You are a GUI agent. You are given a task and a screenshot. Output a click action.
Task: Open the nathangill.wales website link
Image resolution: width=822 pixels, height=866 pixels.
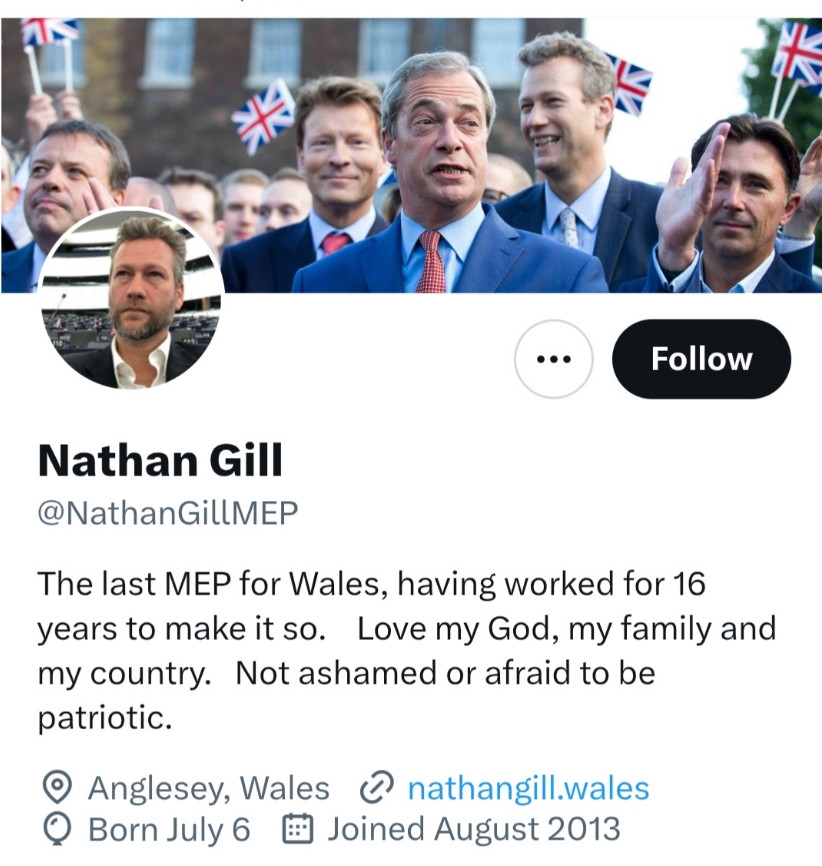[x=528, y=789]
